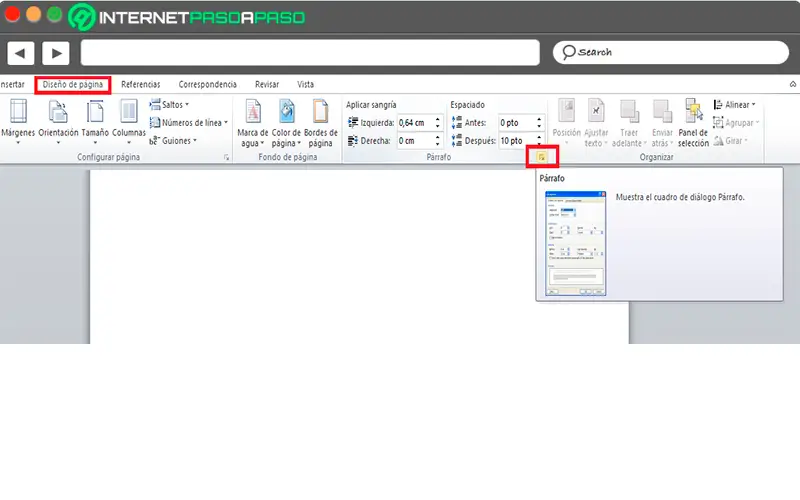This screenshot has height=500, width=800.
Task: Click the Search field
Action: click(670, 52)
